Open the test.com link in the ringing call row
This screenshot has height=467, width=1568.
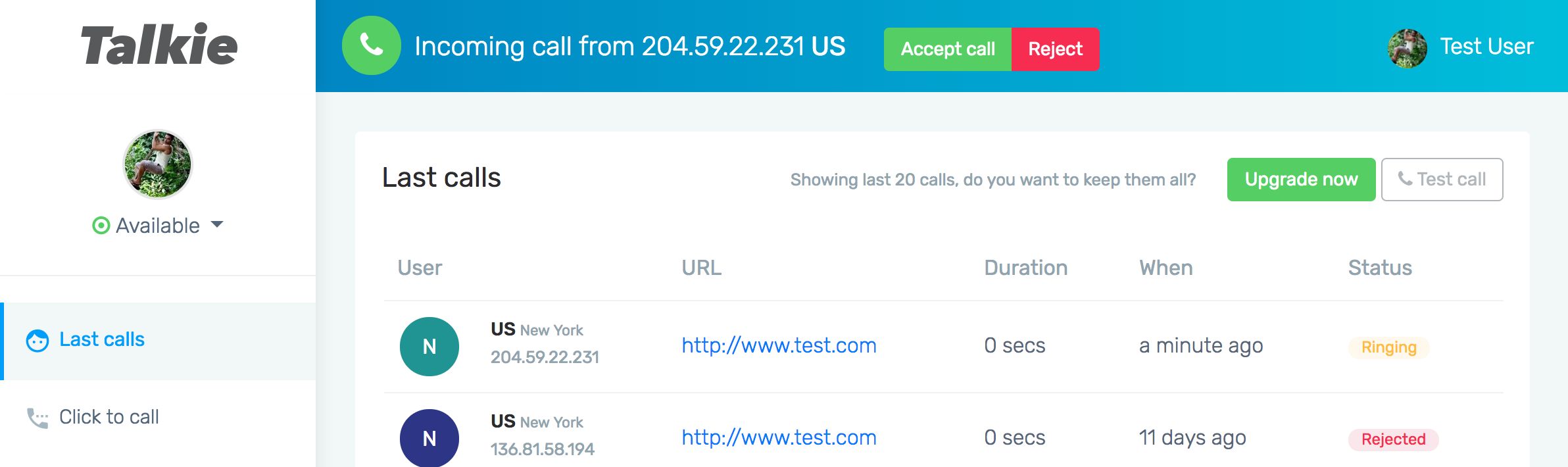coord(779,345)
